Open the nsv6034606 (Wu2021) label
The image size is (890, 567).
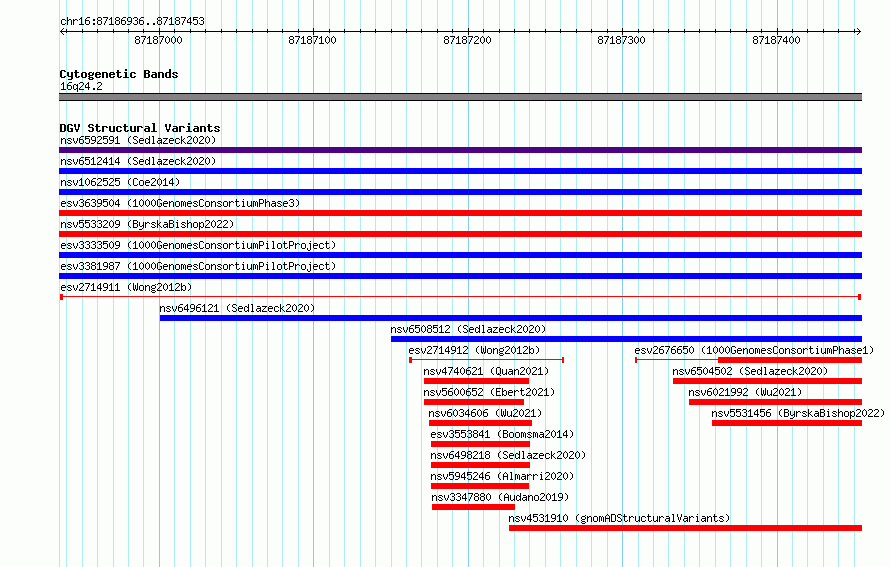(x=485, y=413)
